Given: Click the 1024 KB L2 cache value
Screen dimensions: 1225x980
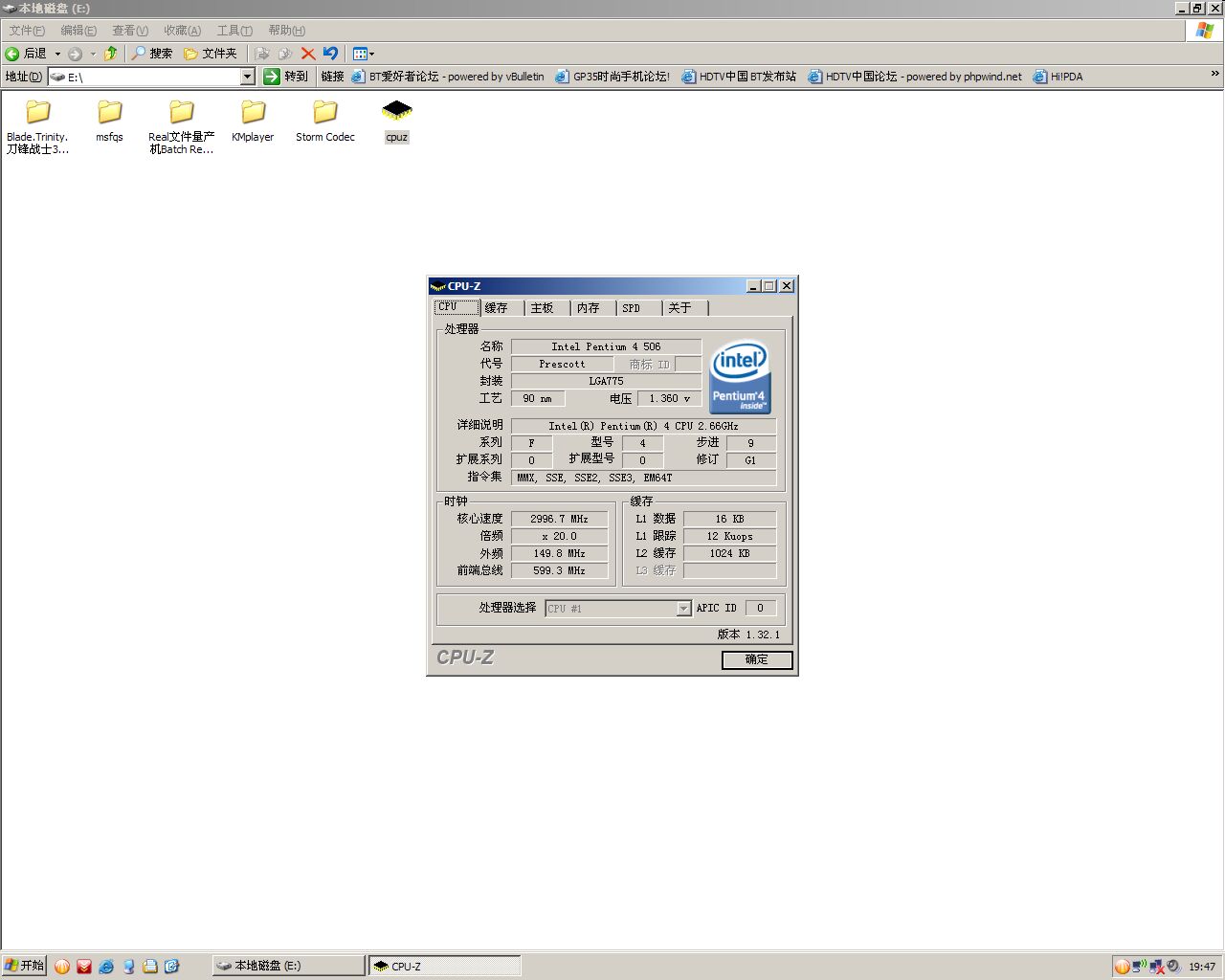Looking at the screenshot, I should (729, 553).
